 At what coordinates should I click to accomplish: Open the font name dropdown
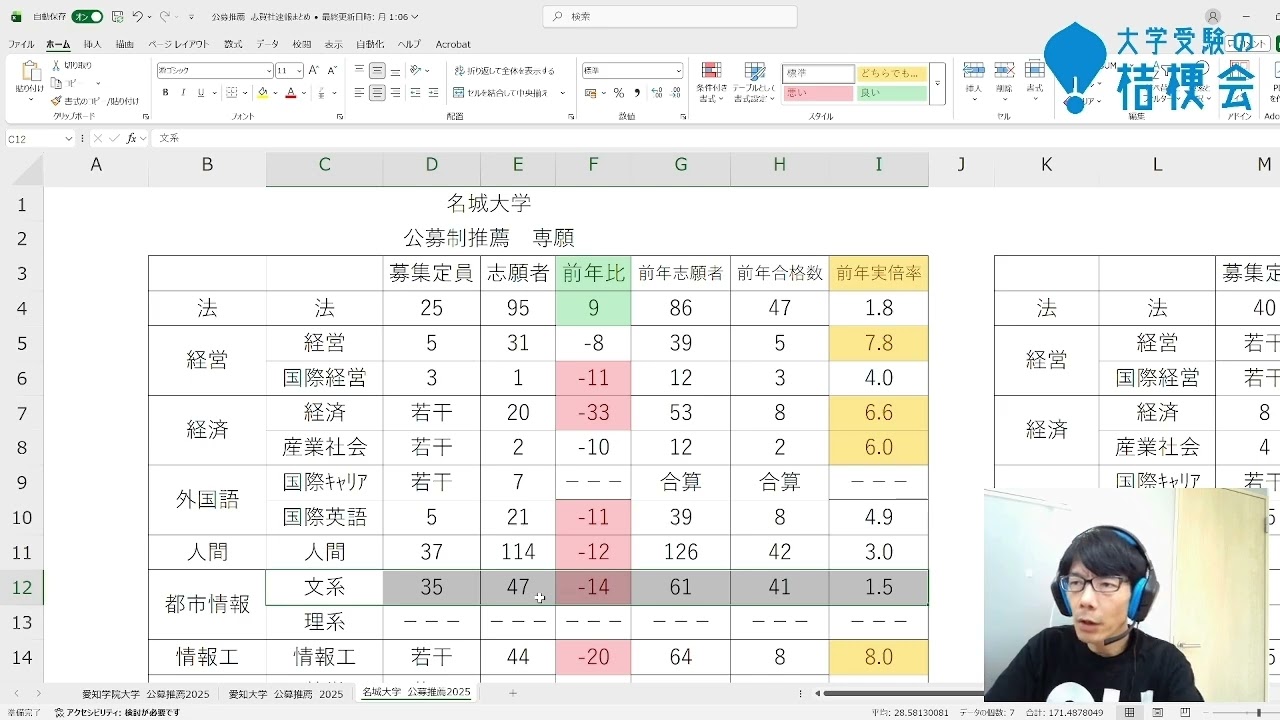click(268, 71)
